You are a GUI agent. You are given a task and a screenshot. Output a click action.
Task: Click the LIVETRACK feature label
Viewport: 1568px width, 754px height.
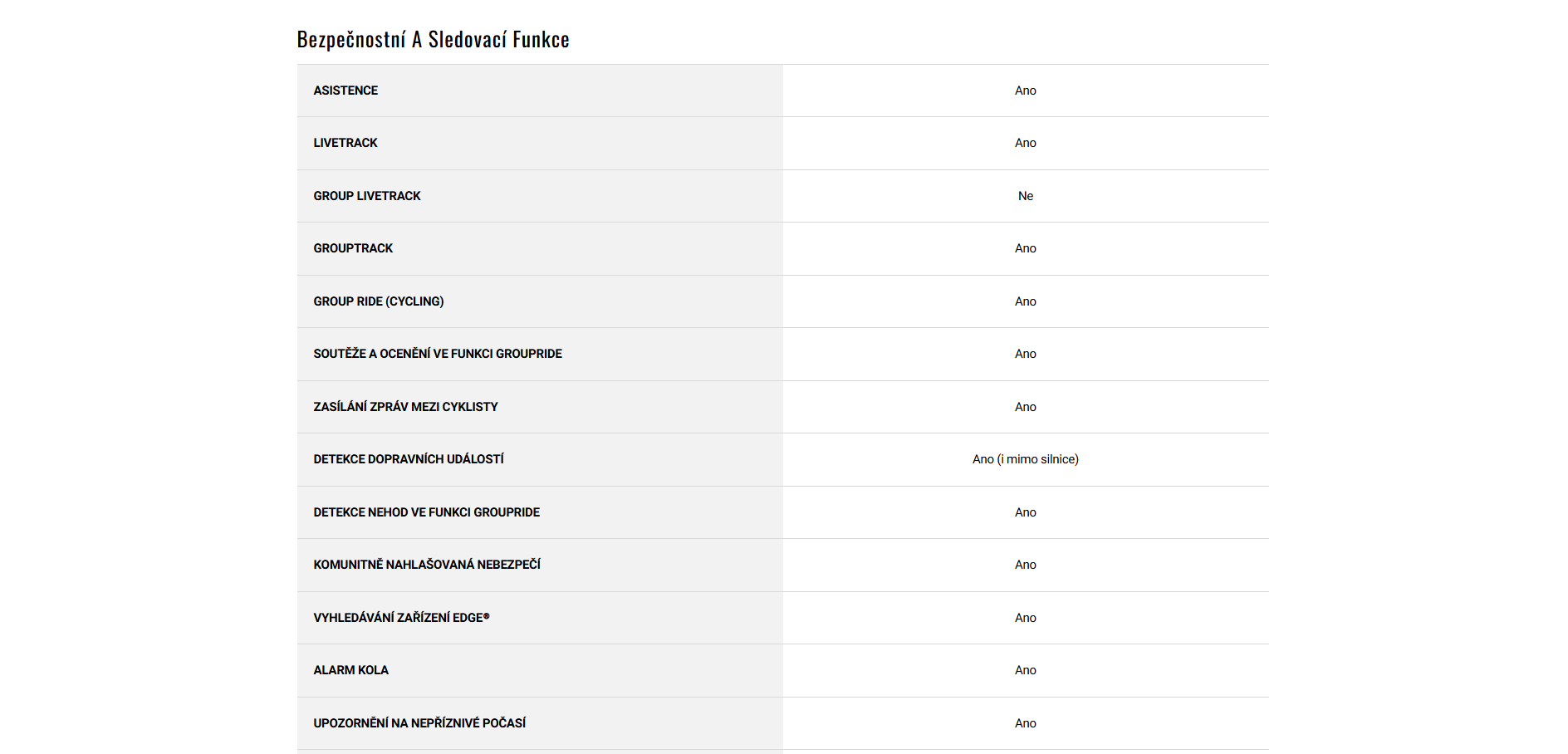(x=345, y=143)
